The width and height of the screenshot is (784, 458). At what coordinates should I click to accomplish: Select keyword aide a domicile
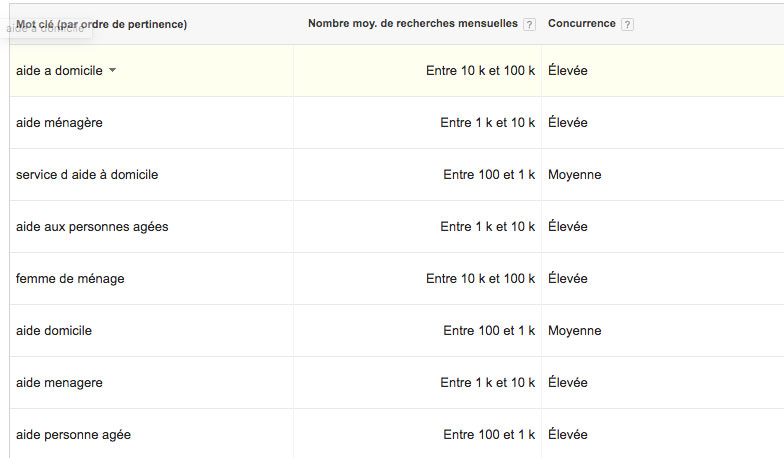pyautogui.click(x=59, y=70)
